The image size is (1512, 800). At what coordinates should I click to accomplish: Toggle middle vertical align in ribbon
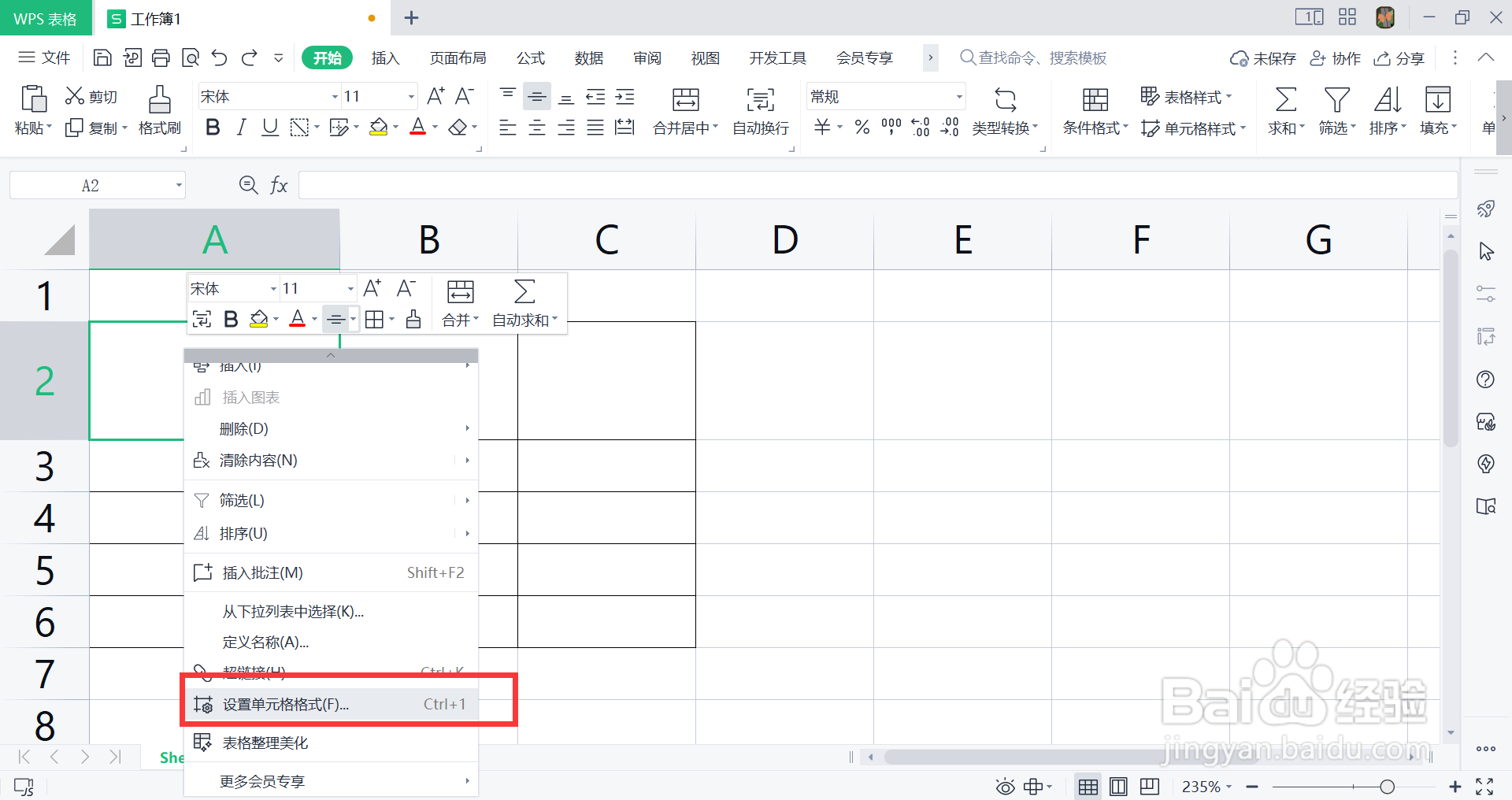[x=537, y=97]
